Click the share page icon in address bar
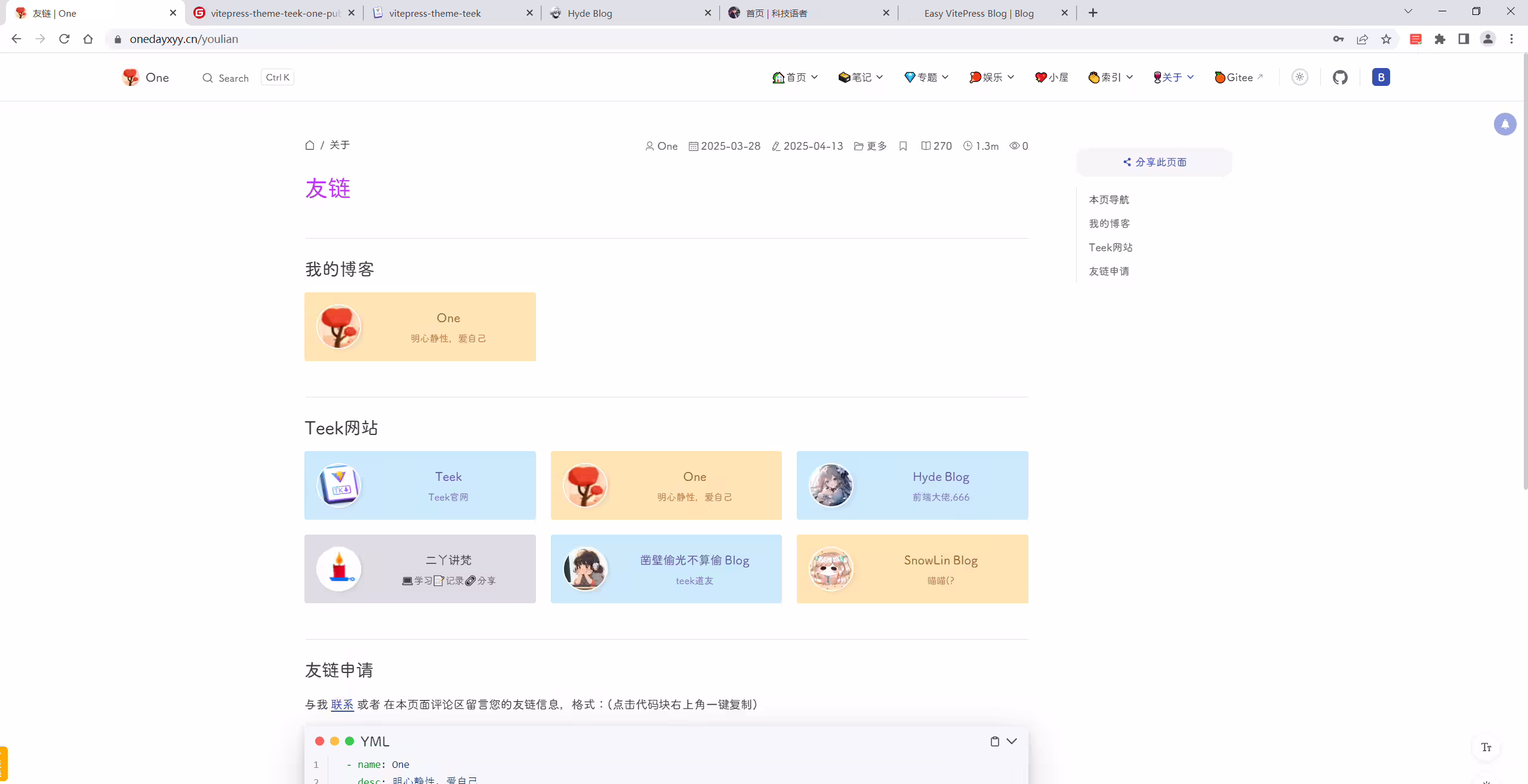The image size is (1528, 784). click(1362, 39)
